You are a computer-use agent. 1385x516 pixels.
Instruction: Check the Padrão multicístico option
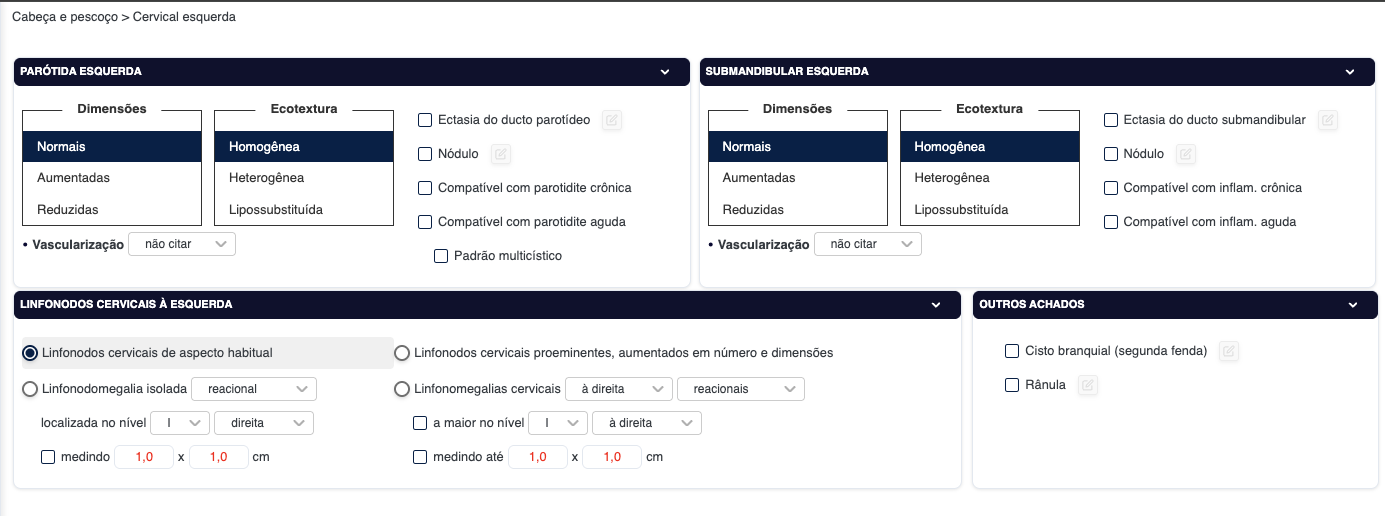click(x=441, y=256)
